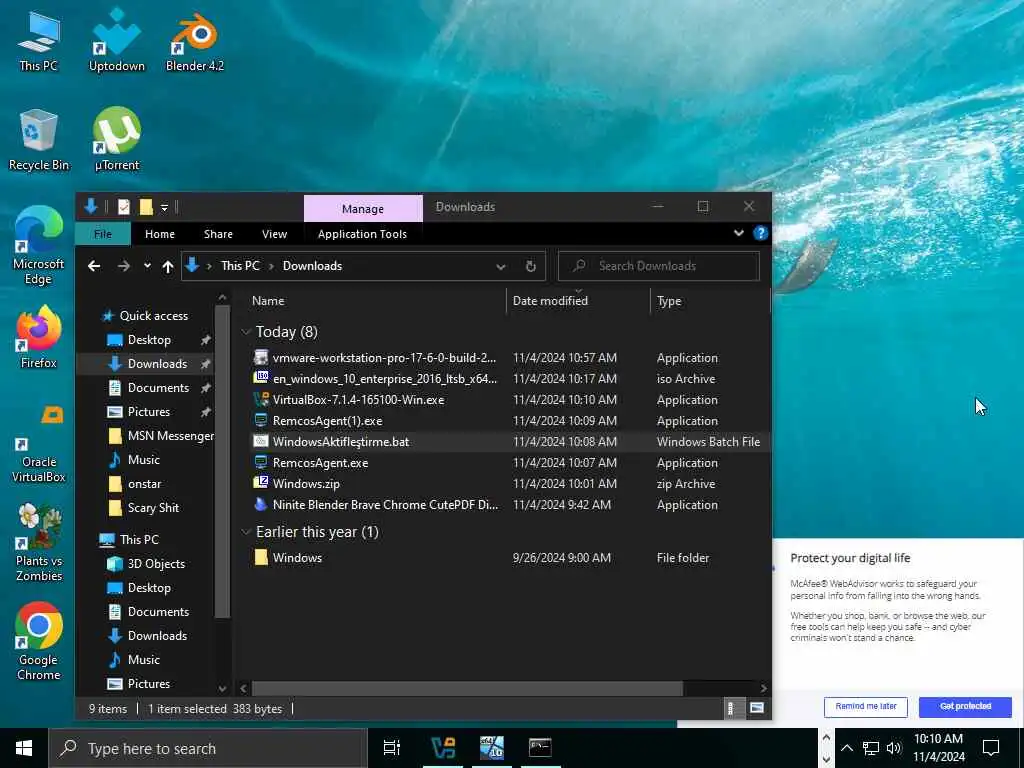Open Oracle VirtualBox desktop shortcut
Screen dimensions: 1024x768
click(38, 444)
